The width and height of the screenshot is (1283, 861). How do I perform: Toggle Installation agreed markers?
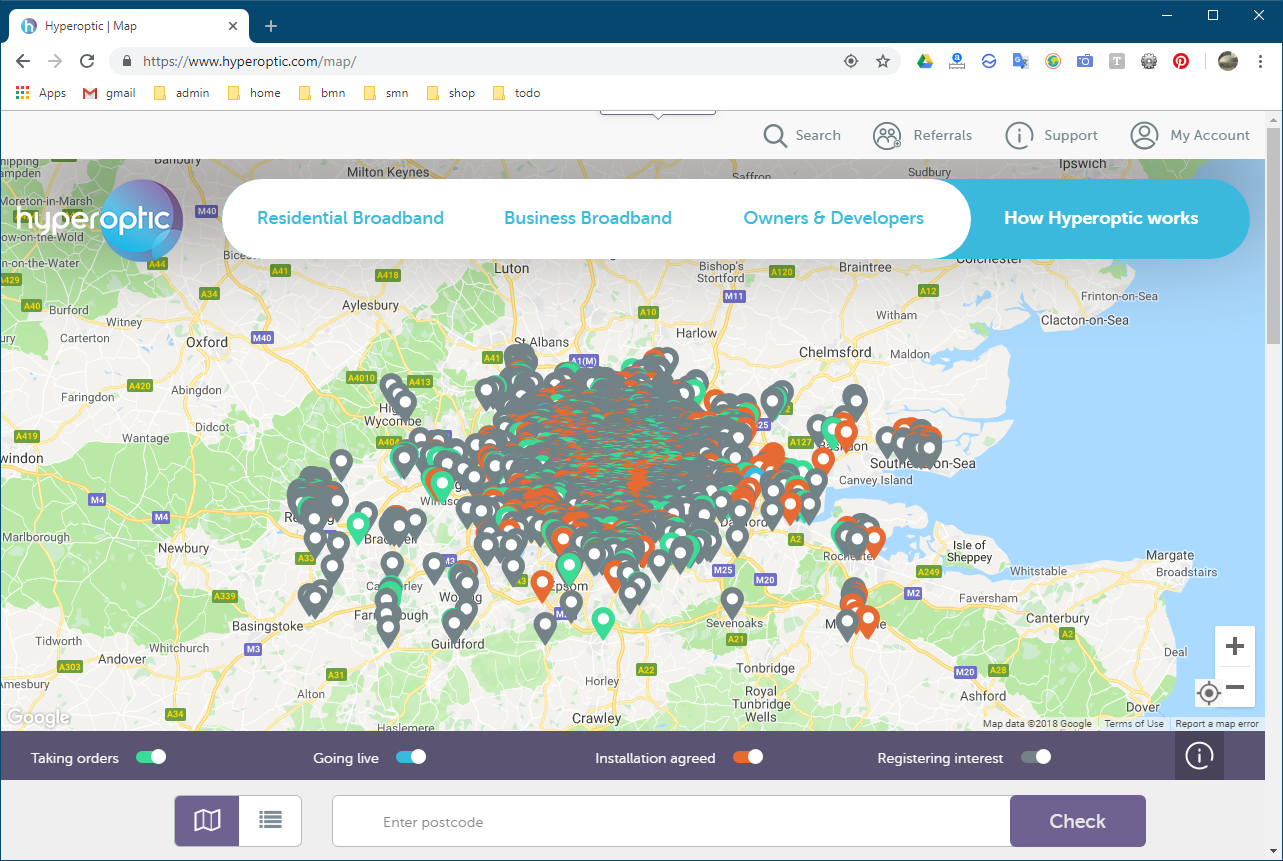748,757
